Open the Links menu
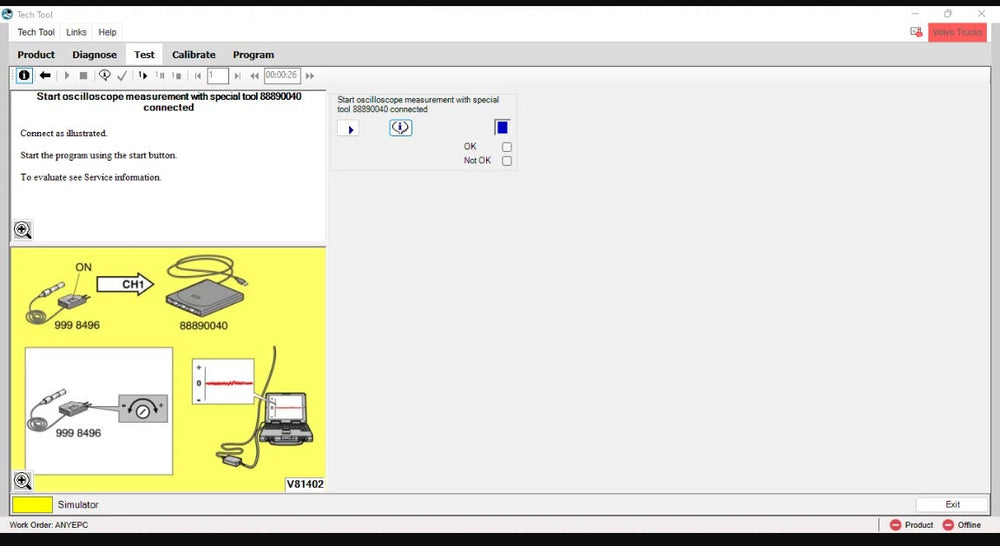 tap(76, 32)
